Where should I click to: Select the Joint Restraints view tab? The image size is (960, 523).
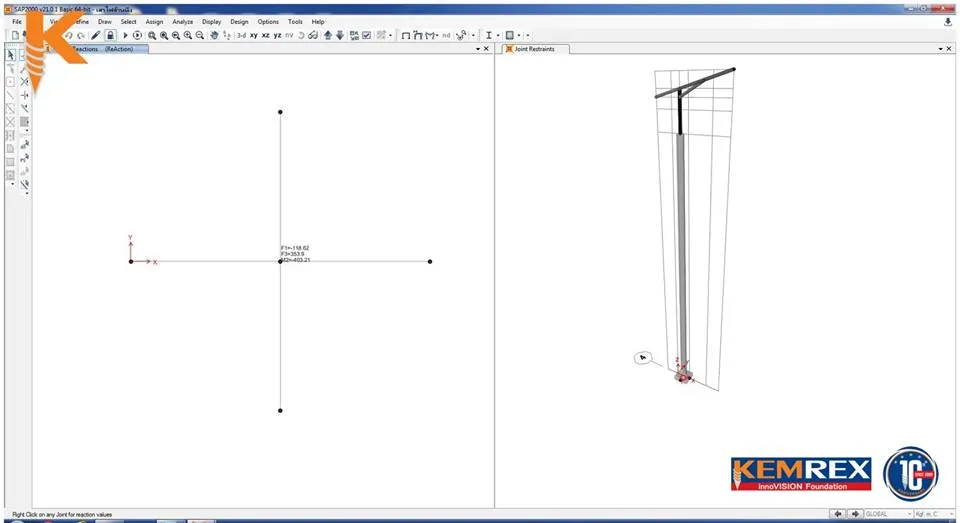coord(535,48)
